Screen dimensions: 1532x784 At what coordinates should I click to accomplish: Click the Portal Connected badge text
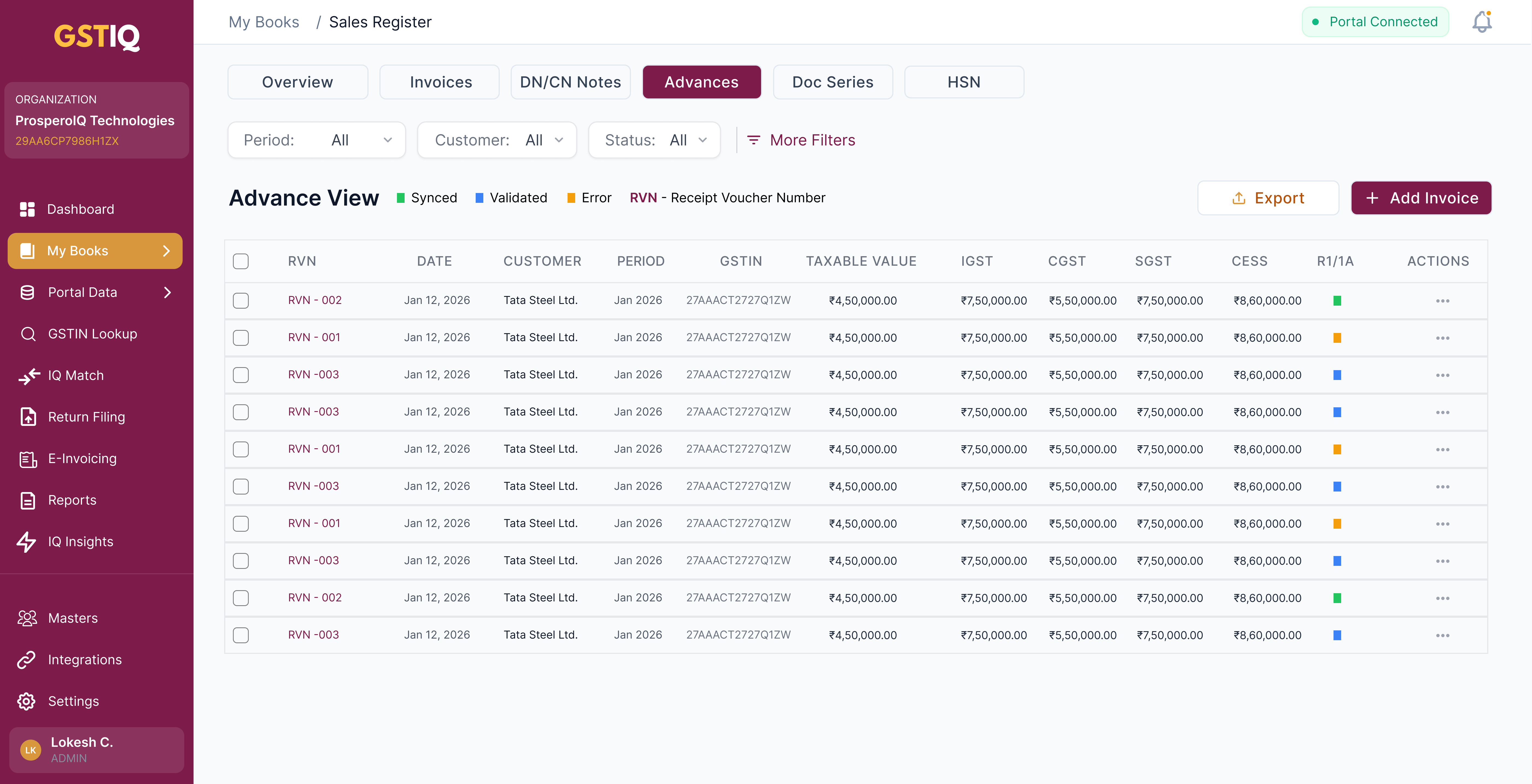(1383, 22)
